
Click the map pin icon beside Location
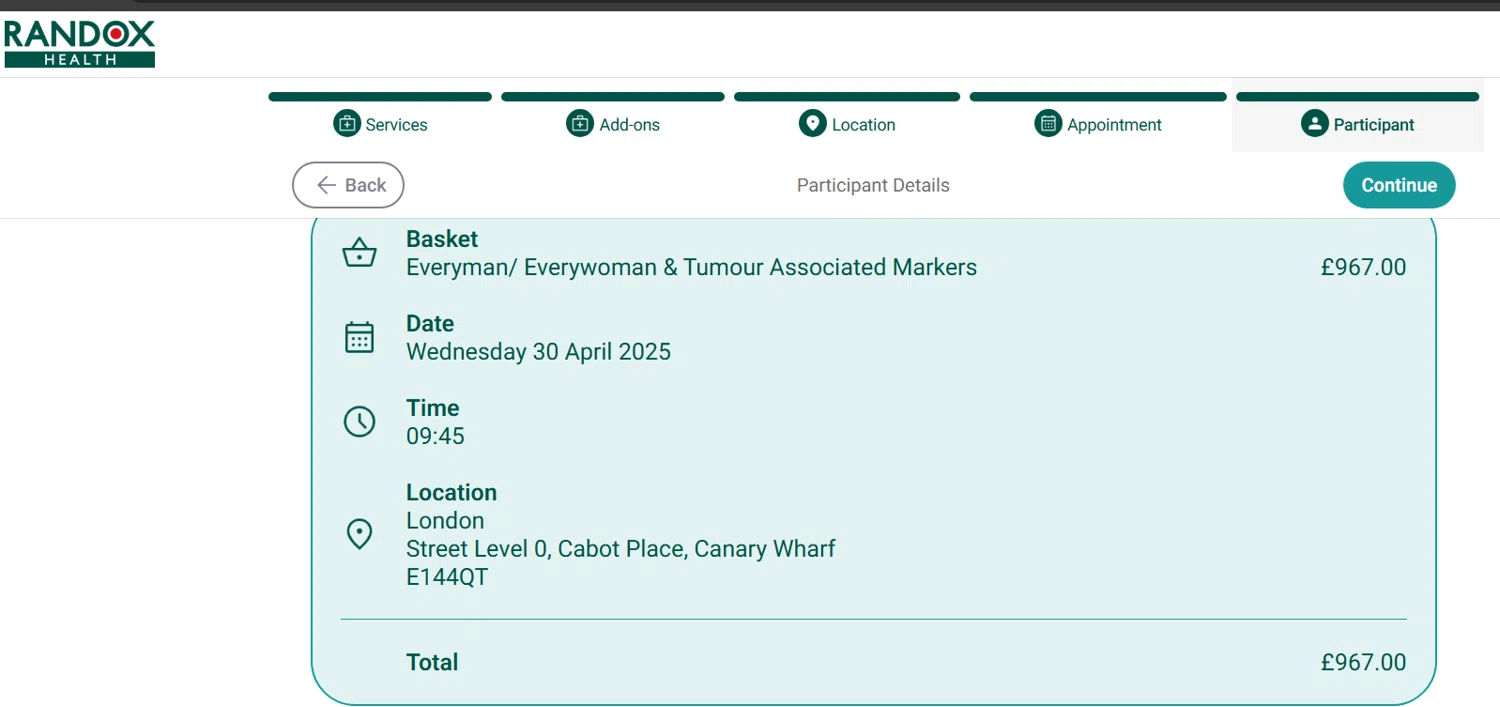coord(359,534)
